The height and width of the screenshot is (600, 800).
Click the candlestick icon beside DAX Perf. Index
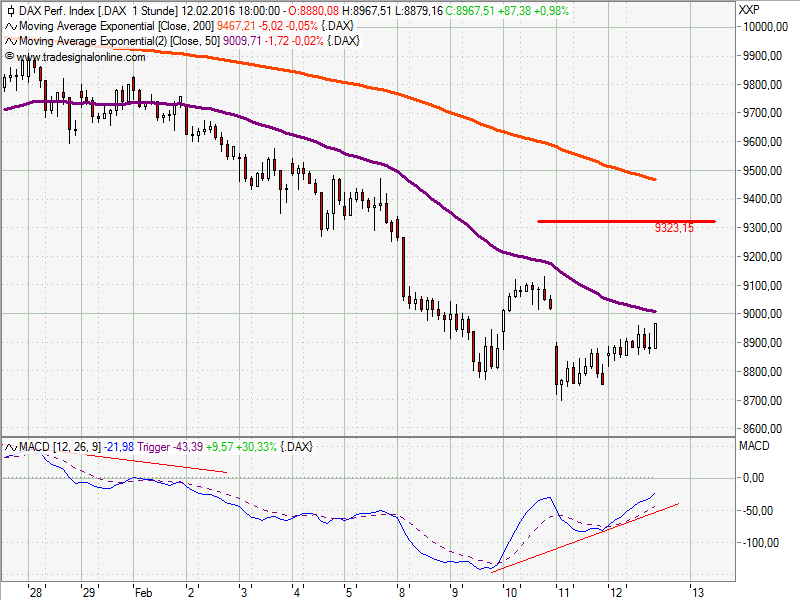pos(10,10)
